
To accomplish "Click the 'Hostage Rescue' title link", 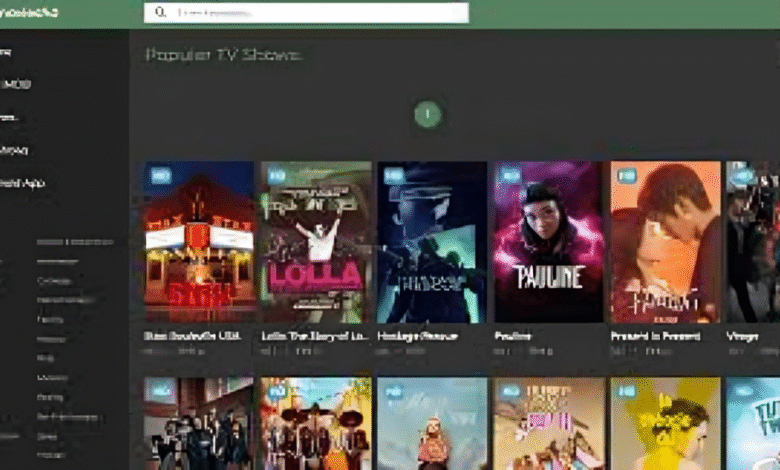I will point(417,336).
